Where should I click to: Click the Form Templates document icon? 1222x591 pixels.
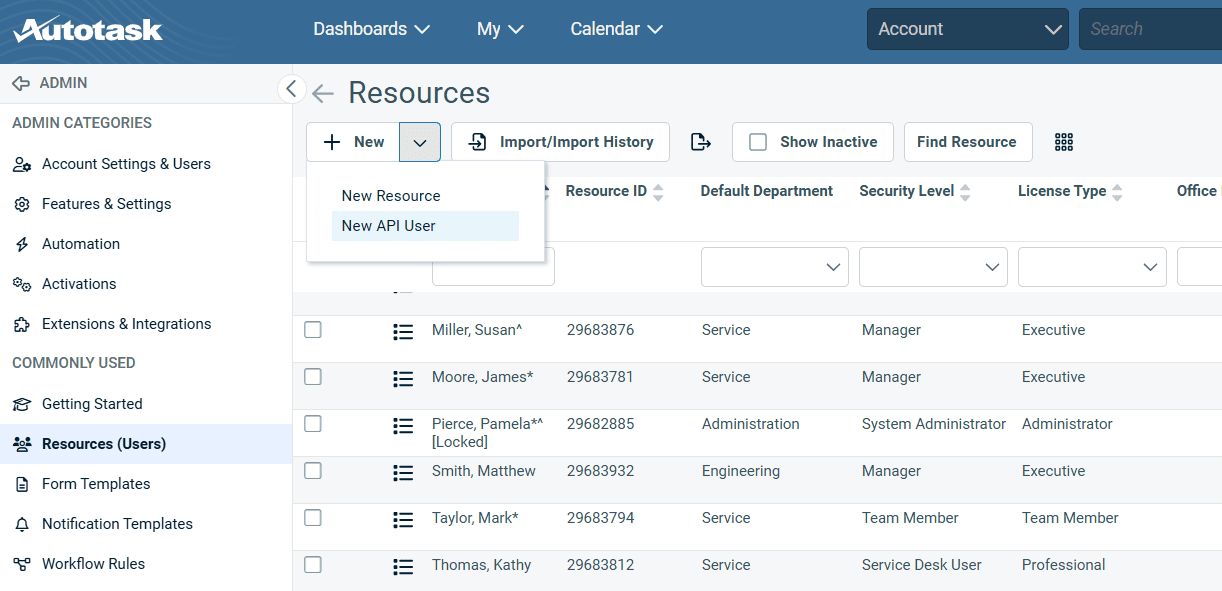pos(22,484)
